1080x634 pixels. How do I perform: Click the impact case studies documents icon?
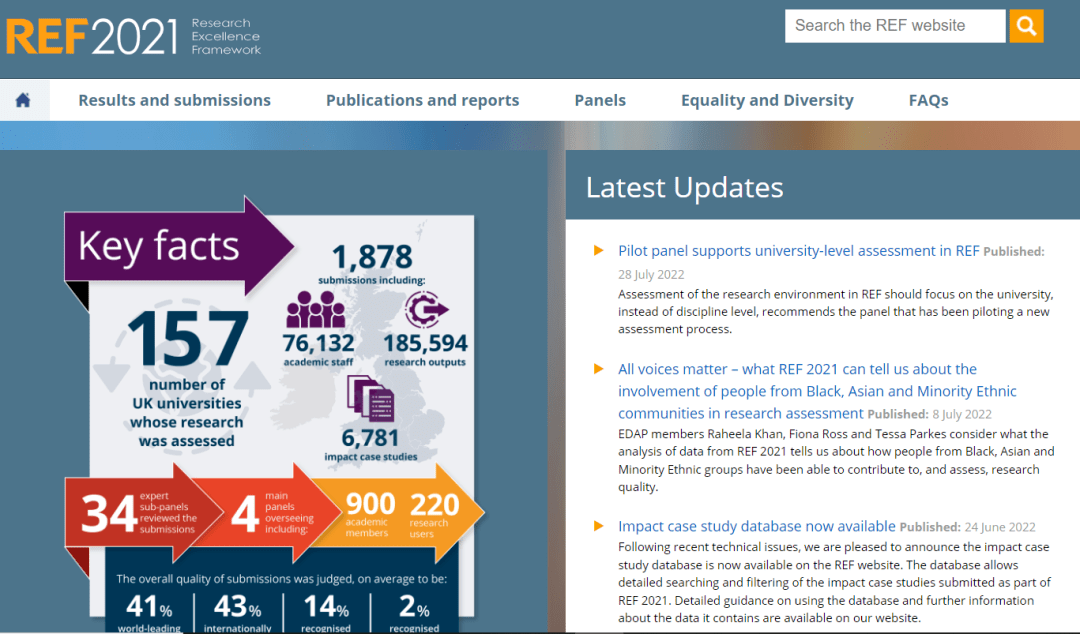coord(371,399)
